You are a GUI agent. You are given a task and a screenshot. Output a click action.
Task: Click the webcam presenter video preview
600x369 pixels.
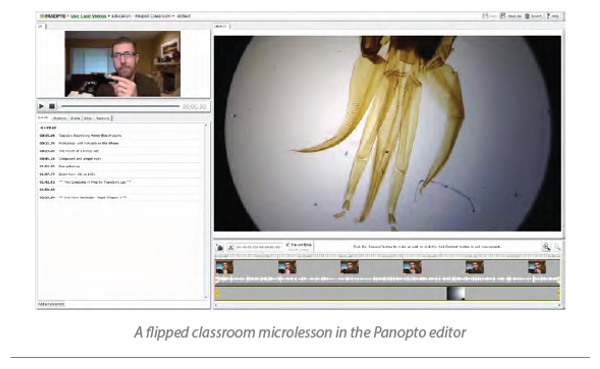pyautogui.click(x=122, y=64)
